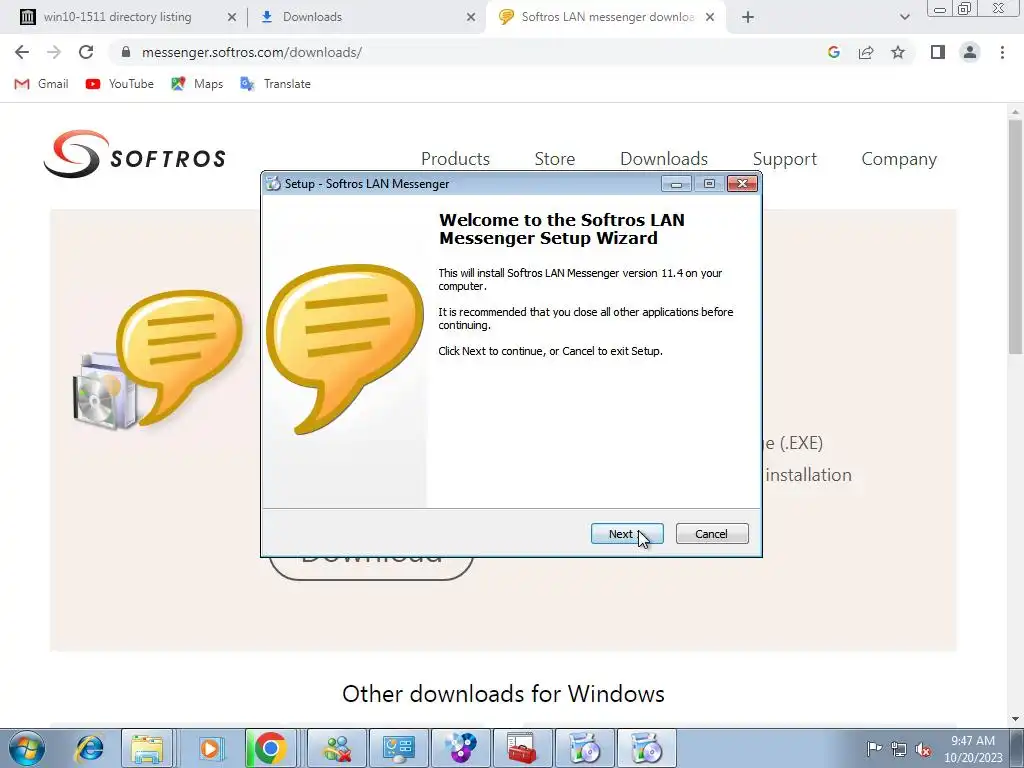Open the last setup installer taskbar icon
Viewport: 1024px width, 768px height.
click(x=647, y=748)
